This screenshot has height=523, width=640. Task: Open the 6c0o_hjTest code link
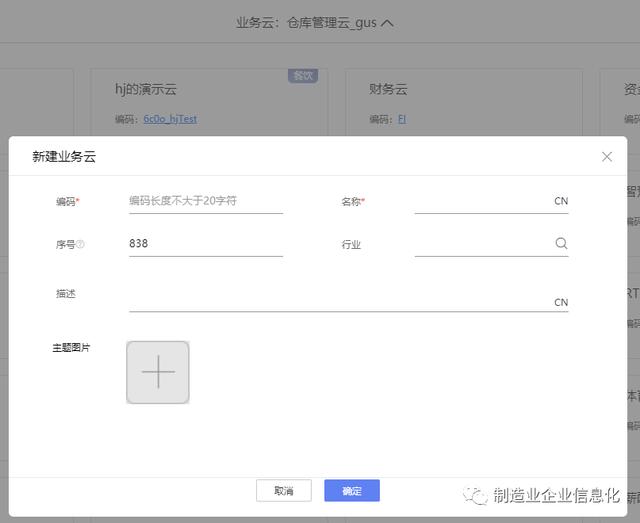point(170,119)
